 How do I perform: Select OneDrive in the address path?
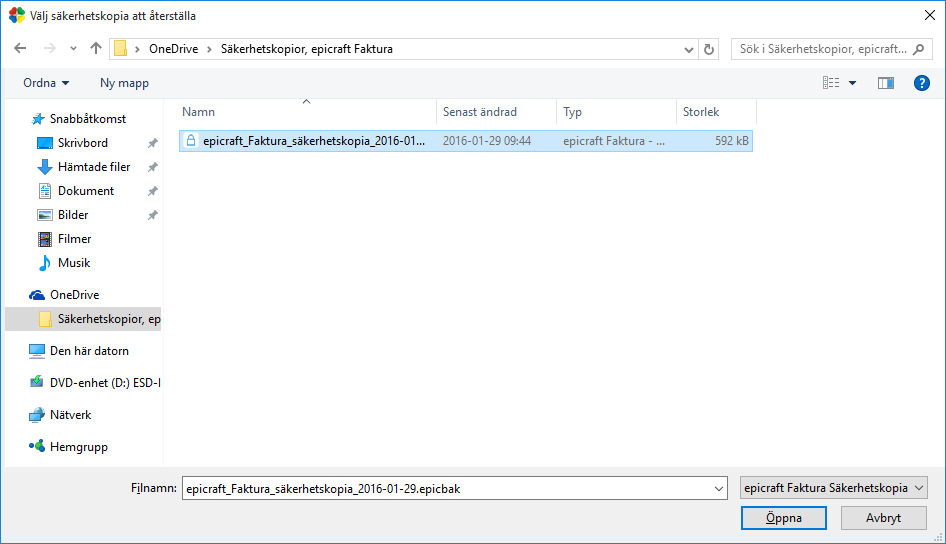[173, 49]
